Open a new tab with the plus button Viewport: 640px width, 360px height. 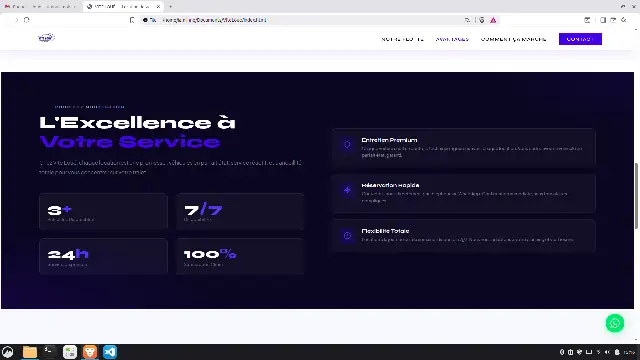click(170, 7)
